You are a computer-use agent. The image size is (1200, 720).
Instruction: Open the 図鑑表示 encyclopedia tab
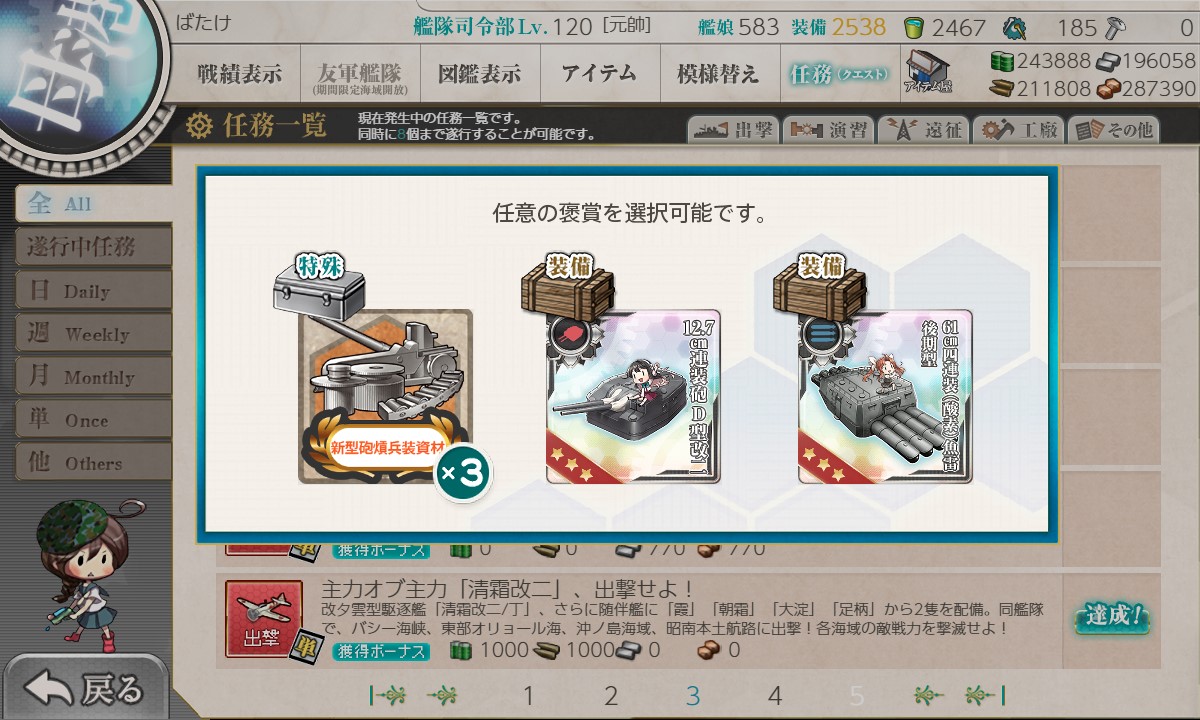pyautogui.click(x=480, y=73)
